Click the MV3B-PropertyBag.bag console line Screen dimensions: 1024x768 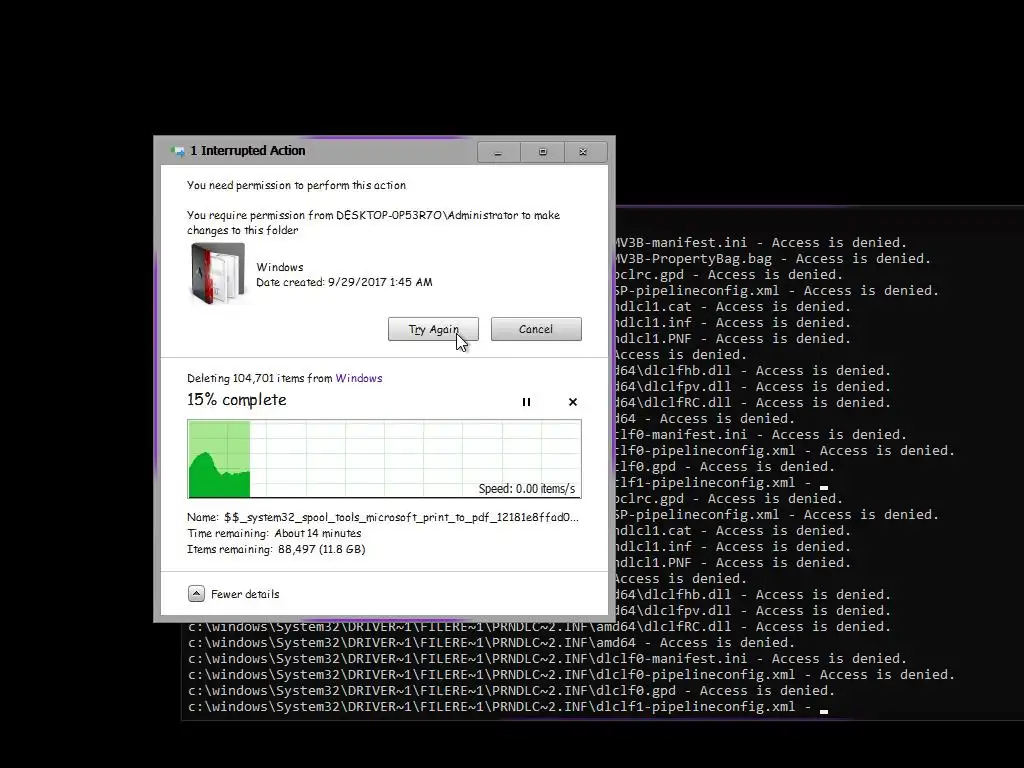coord(773,259)
